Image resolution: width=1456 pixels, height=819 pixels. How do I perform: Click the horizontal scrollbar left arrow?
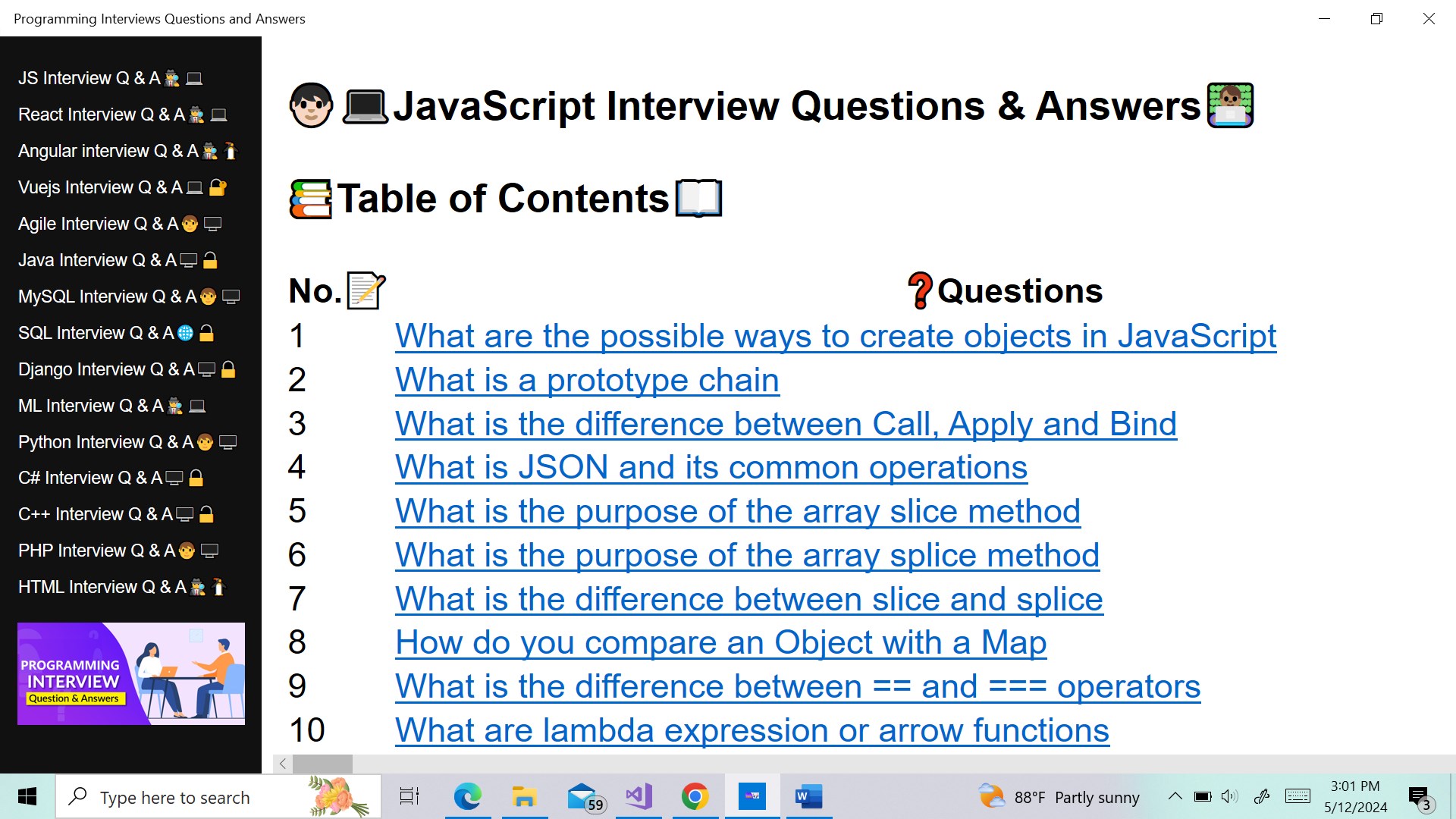283,764
